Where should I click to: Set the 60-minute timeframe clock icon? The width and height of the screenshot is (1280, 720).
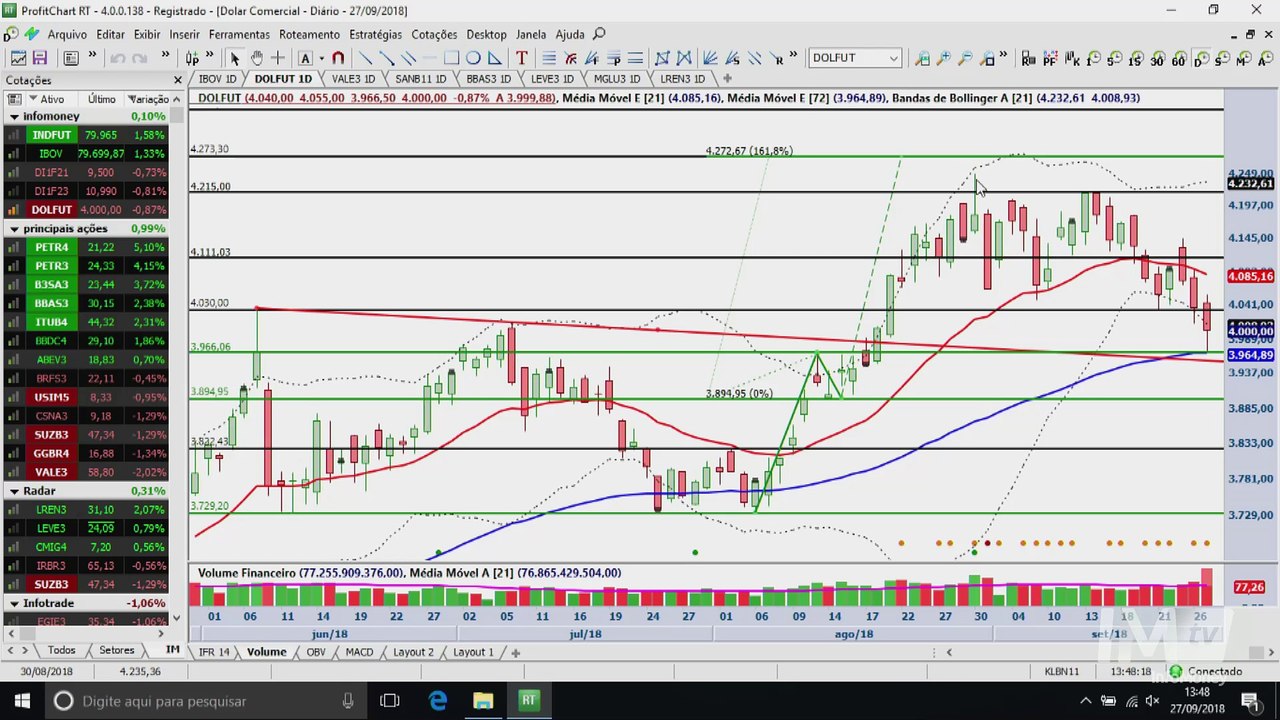point(1179,58)
